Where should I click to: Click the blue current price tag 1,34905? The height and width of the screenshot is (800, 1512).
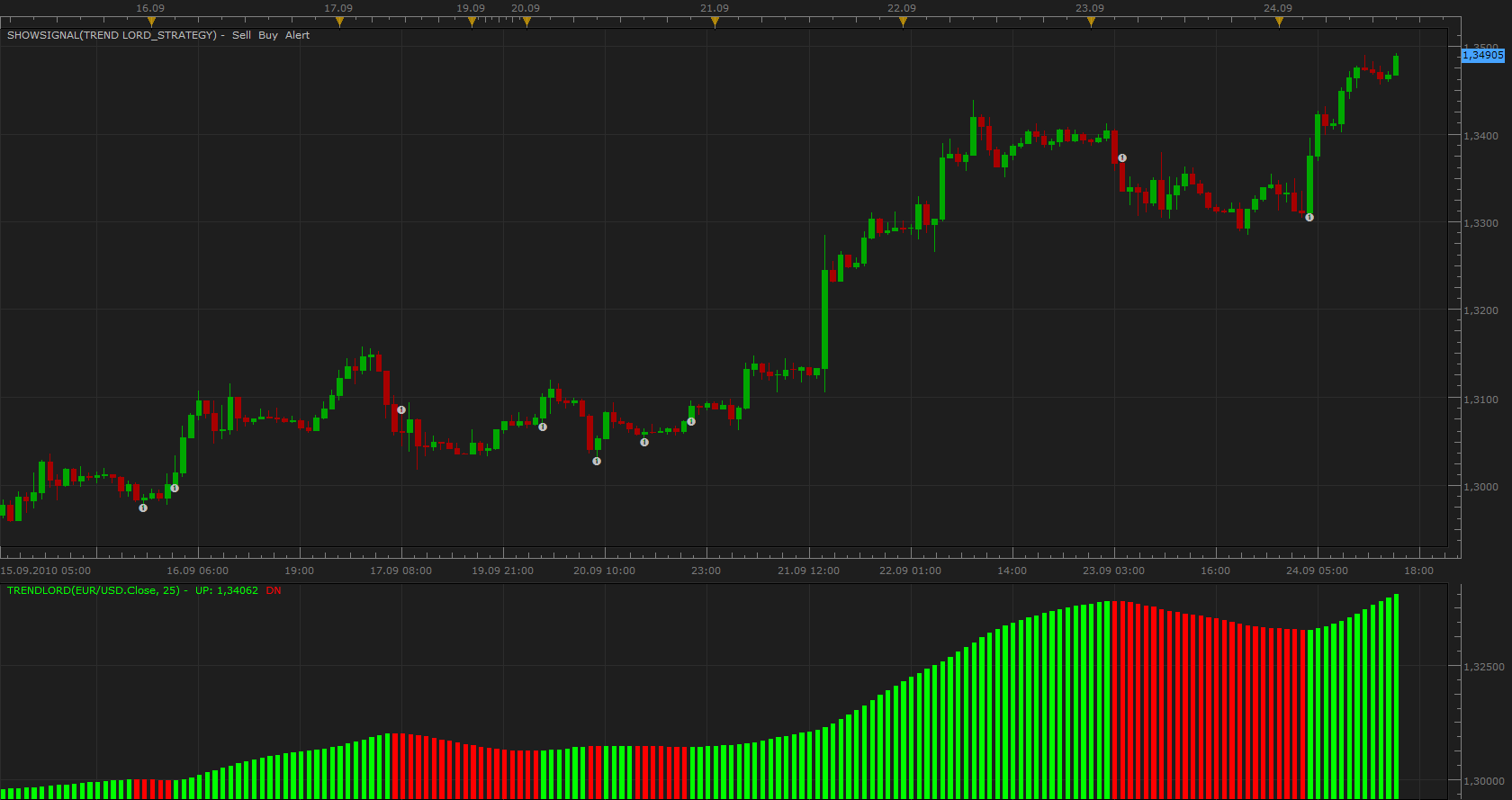pos(1482,55)
